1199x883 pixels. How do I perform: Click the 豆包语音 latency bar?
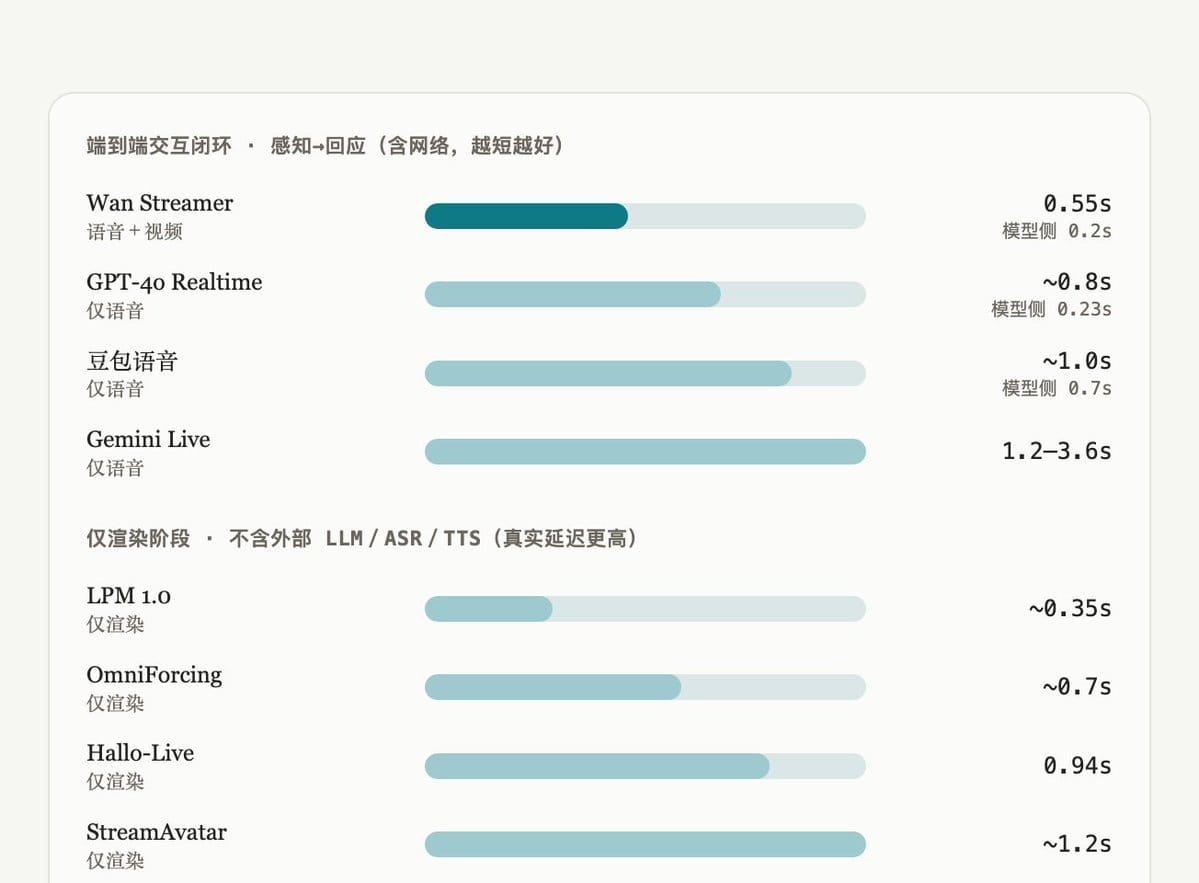[645, 373]
